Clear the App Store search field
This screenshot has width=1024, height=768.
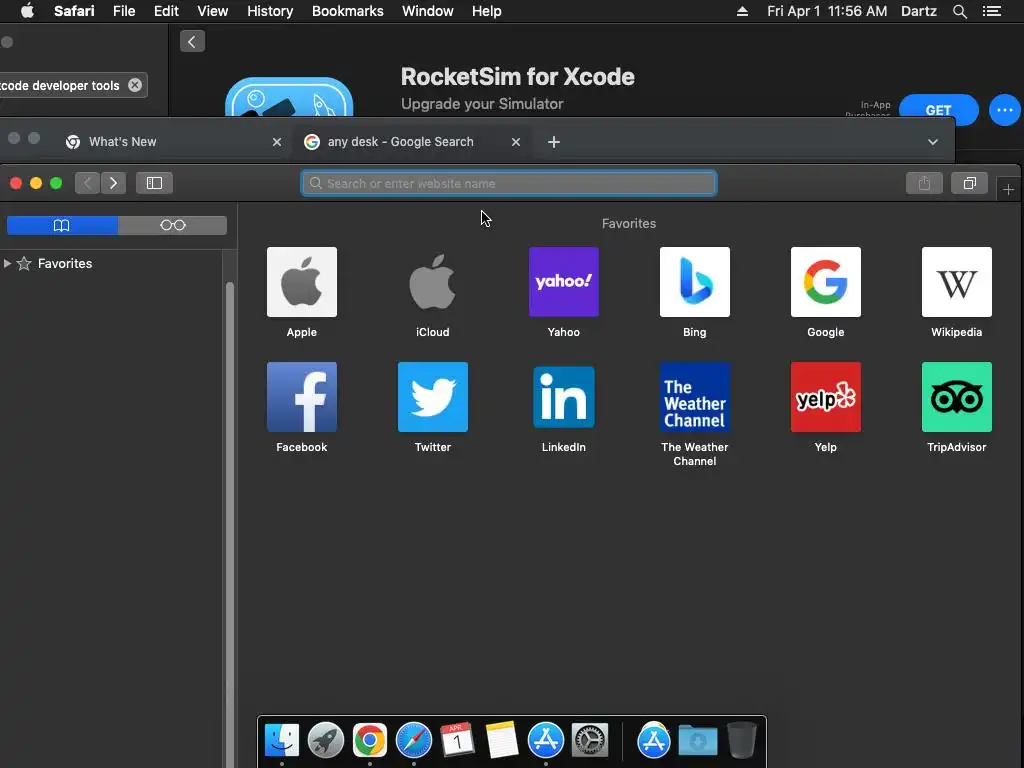point(135,85)
